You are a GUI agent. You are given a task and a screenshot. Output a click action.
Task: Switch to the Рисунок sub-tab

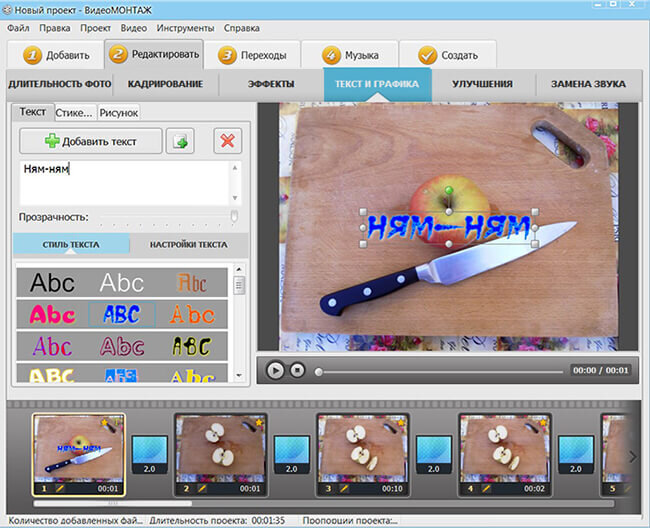[x=119, y=113]
